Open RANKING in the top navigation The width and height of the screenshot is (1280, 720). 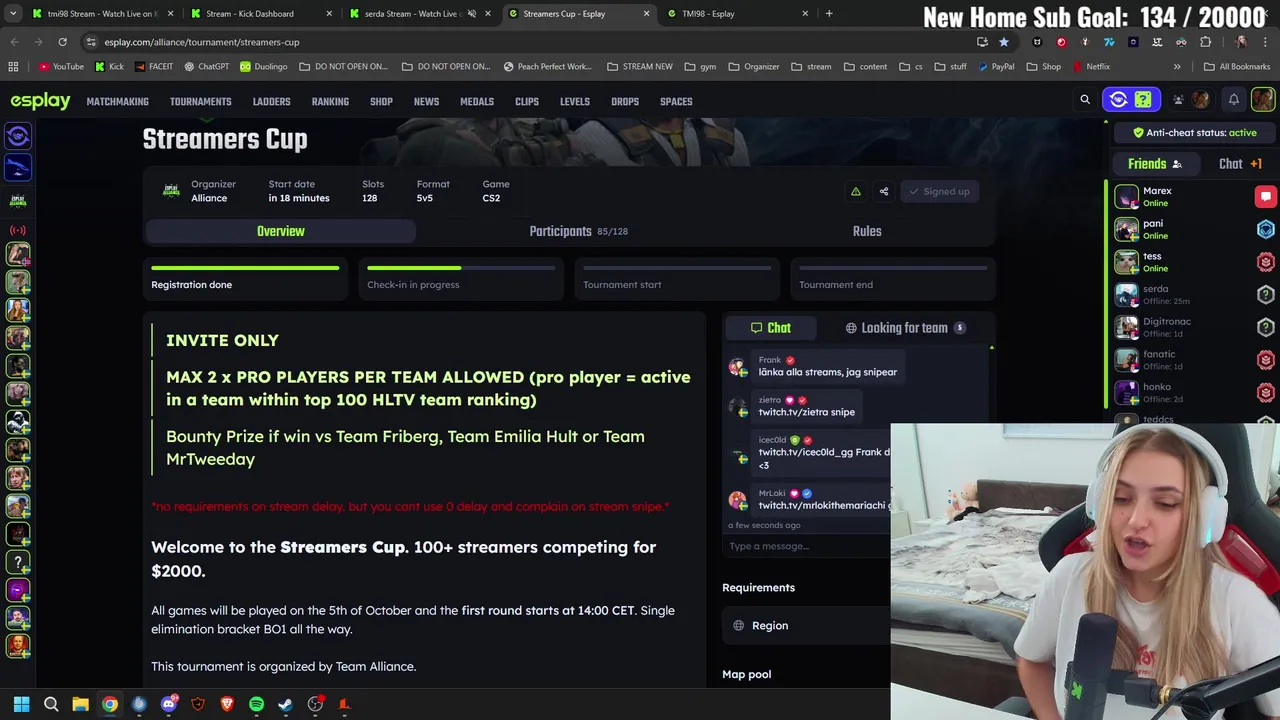(330, 101)
